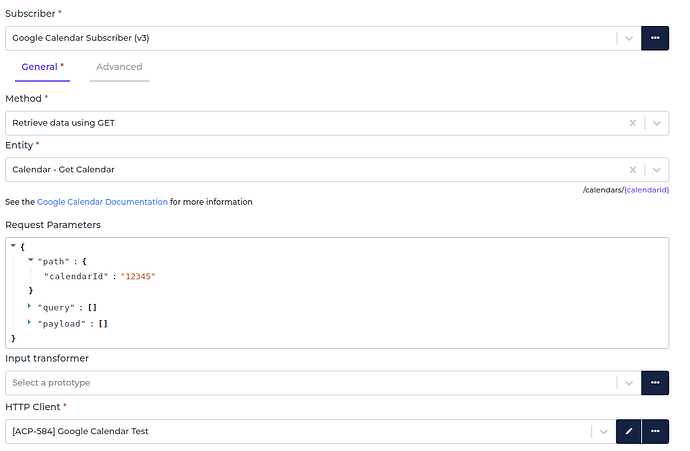Expand the "query" node

(29, 306)
